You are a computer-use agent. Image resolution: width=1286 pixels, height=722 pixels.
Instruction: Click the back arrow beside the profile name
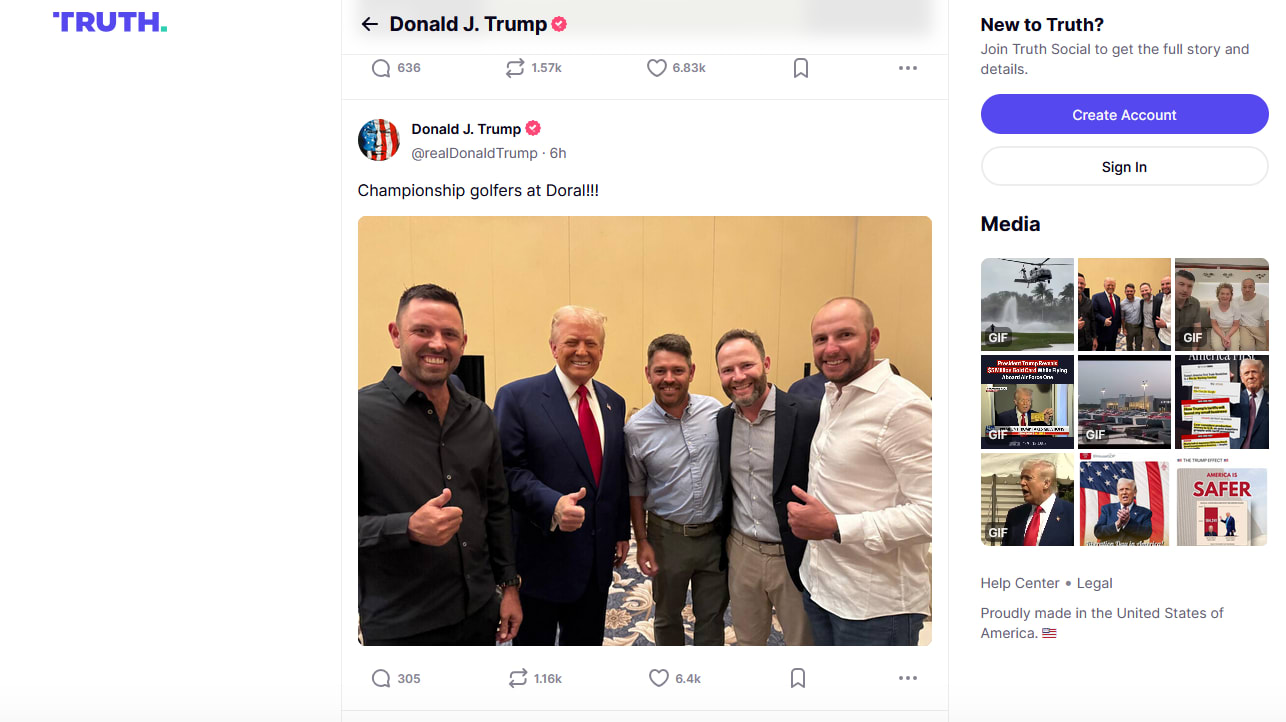(x=370, y=24)
